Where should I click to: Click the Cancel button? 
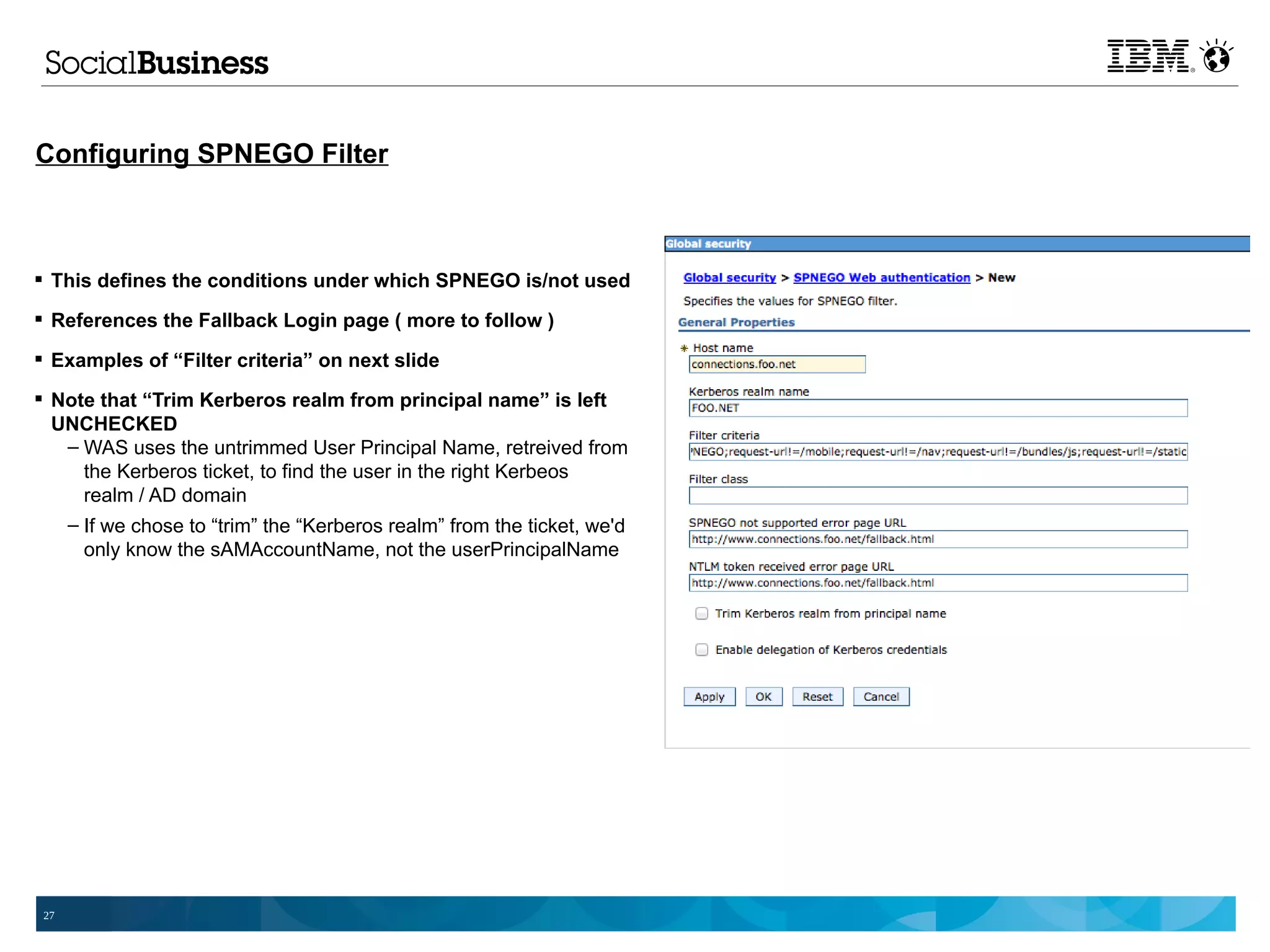881,697
